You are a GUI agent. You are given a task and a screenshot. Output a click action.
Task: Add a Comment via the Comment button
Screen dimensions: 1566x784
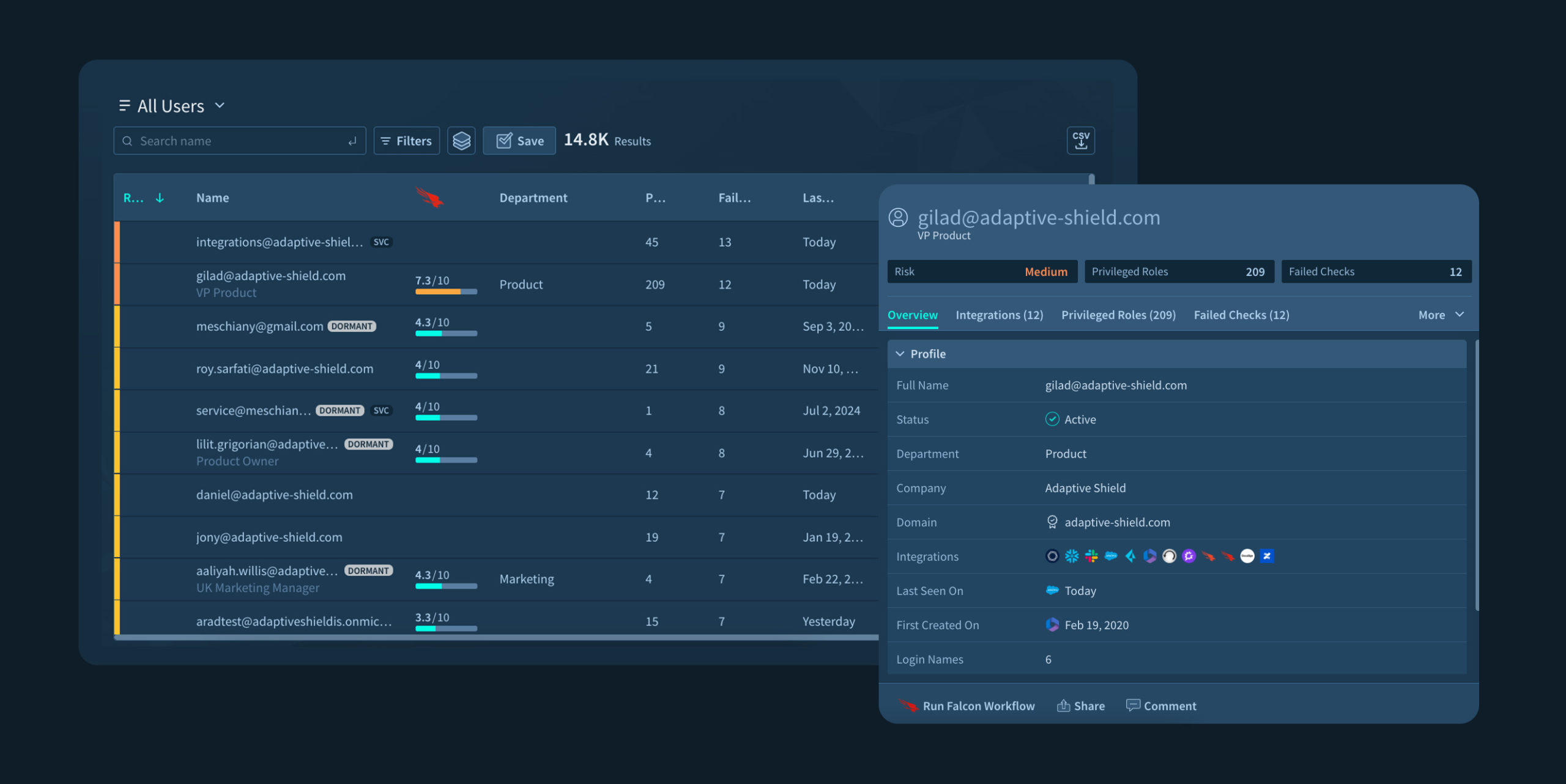click(x=1161, y=706)
